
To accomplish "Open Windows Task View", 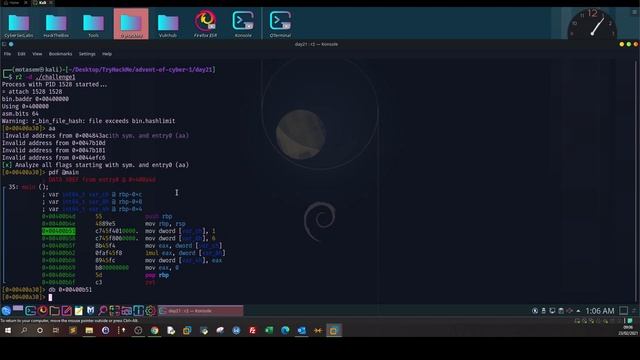I will pos(56,331).
